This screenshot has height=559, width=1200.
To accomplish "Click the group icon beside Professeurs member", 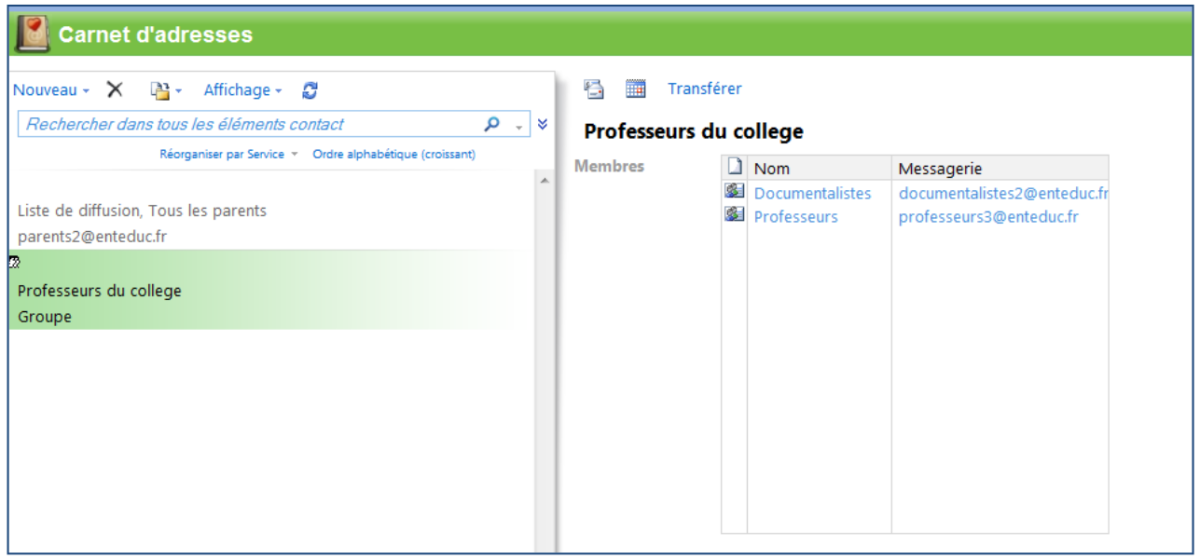I will point(734,215).
